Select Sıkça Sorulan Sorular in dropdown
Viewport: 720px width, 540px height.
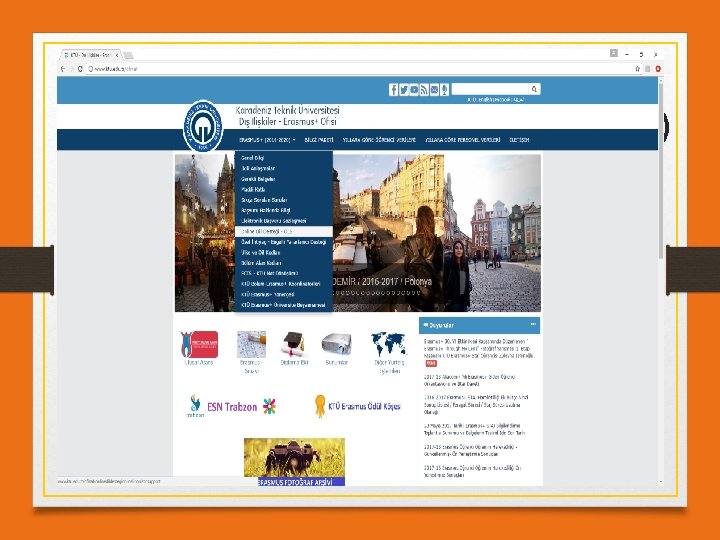click(x=284, y=200)
